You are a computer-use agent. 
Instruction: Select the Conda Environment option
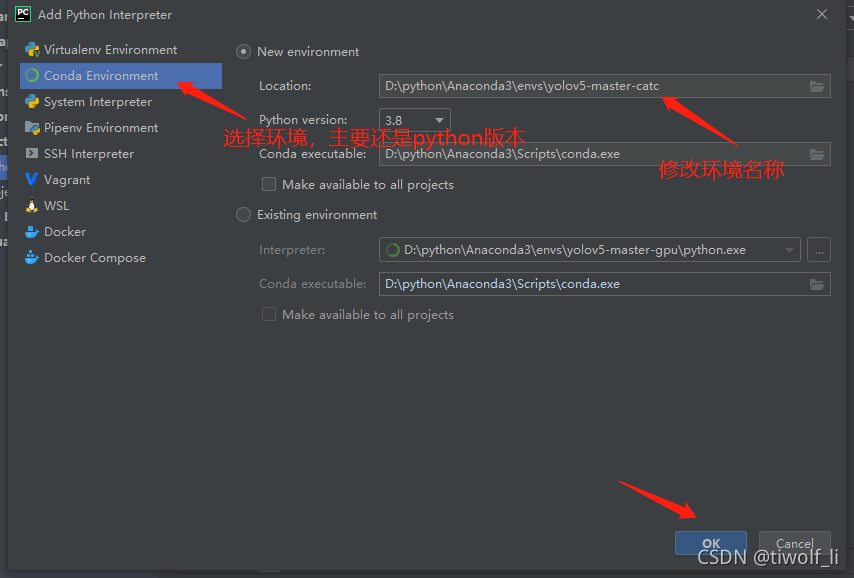[100, 75]
